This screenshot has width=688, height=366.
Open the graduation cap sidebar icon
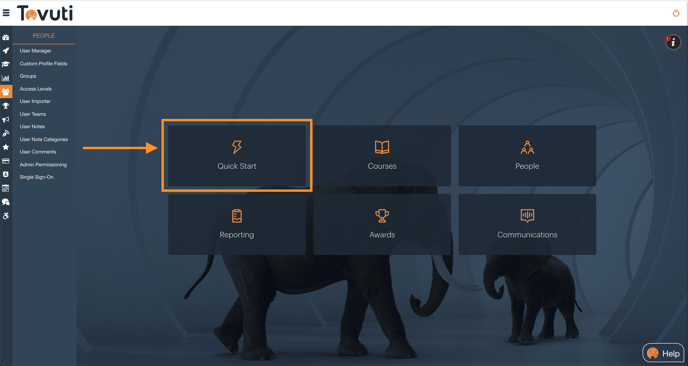pos(6,64)
